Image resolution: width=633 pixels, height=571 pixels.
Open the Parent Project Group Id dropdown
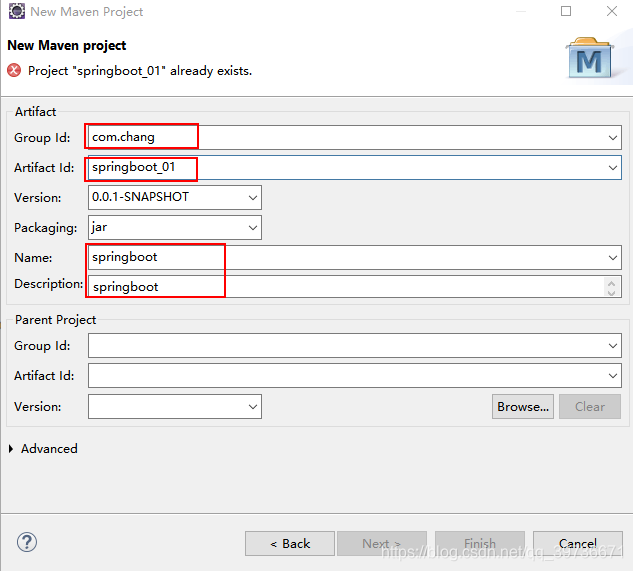click(x=612, y=346)
